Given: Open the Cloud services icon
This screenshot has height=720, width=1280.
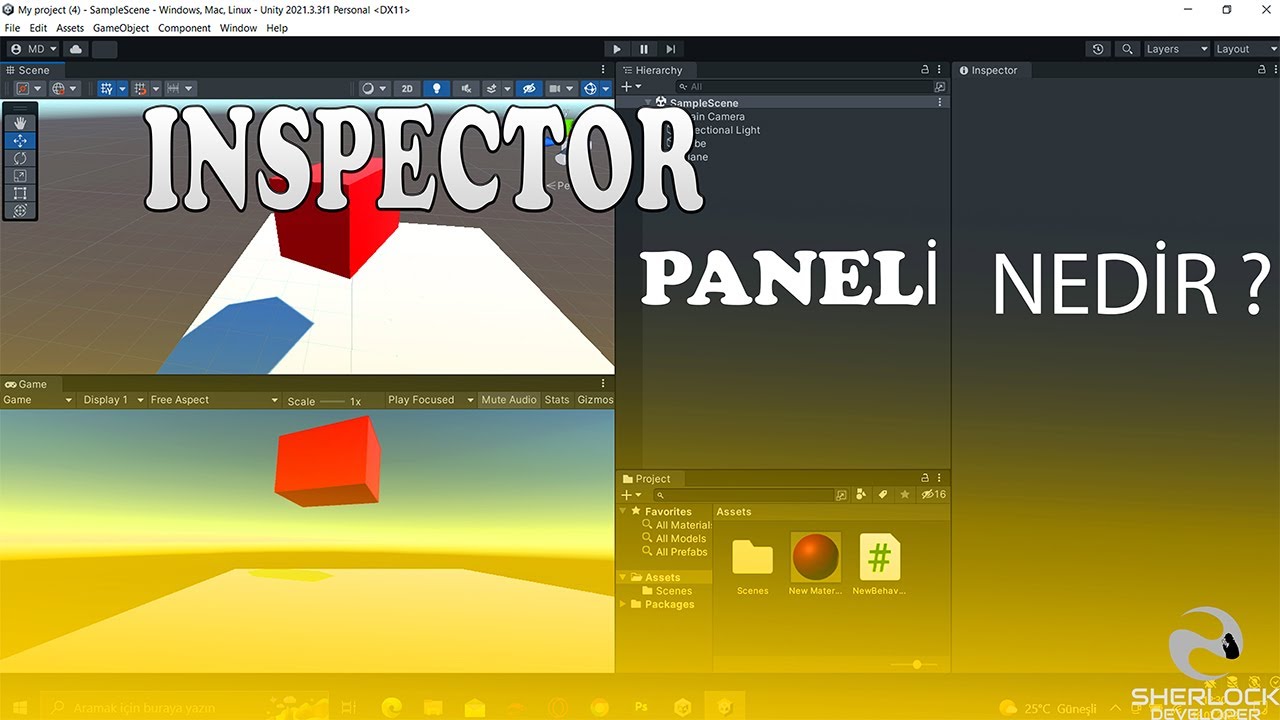Looking at the screenshot, I should 76,49.
